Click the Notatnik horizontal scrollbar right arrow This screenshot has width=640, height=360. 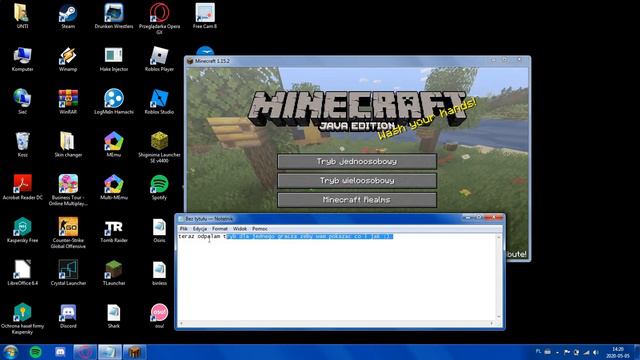492,324
